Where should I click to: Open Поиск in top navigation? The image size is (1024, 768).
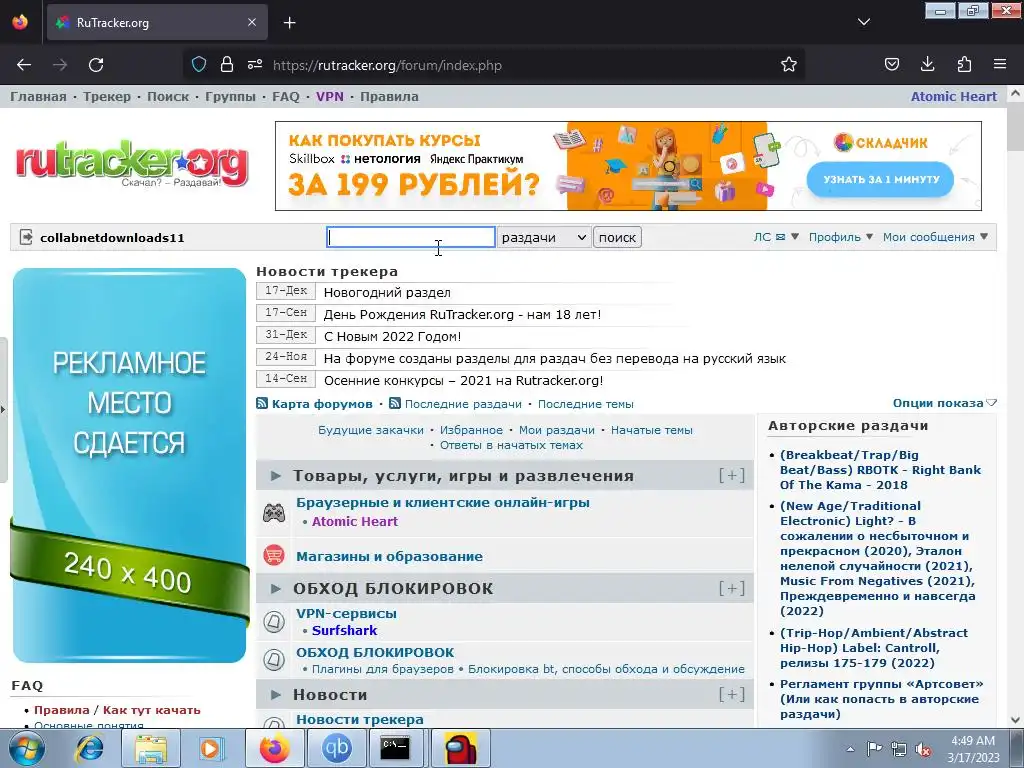pyautogui.click(x=168, y=97)
